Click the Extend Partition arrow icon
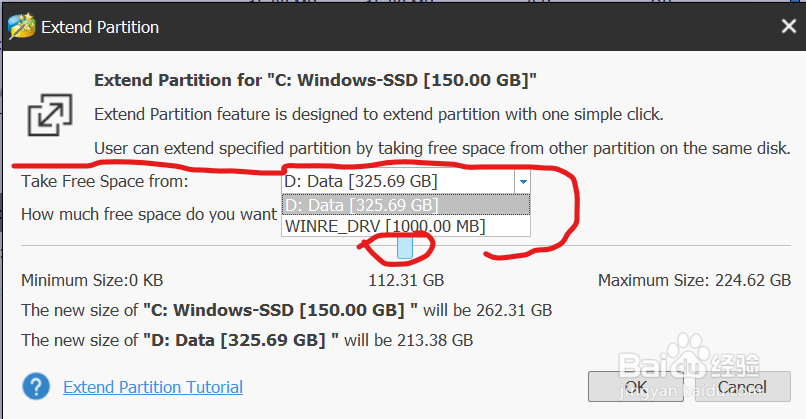The image size is (806, 419). [46, 111]
